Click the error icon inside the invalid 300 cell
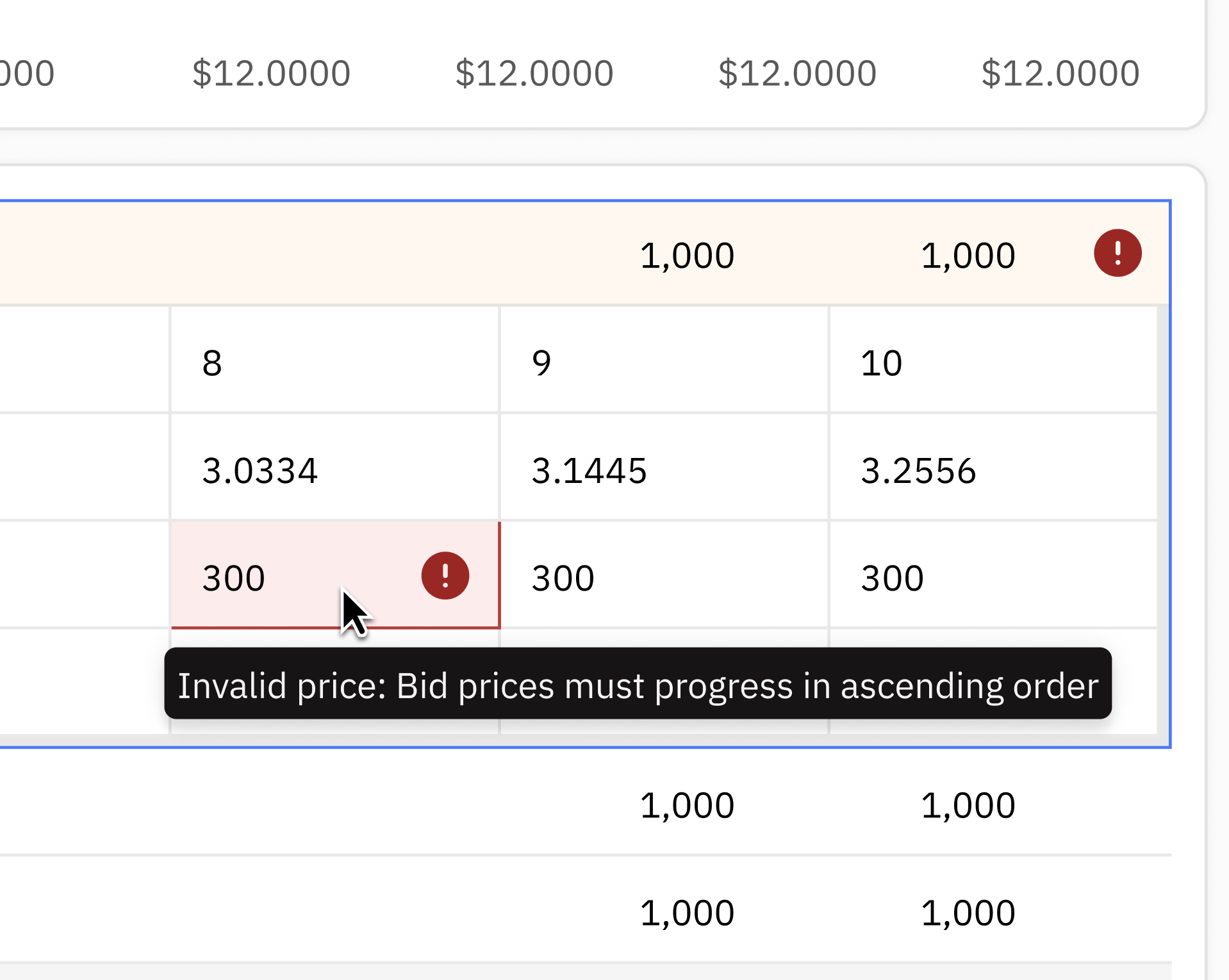The image size is (1229, 980). [x=445, y=575]
